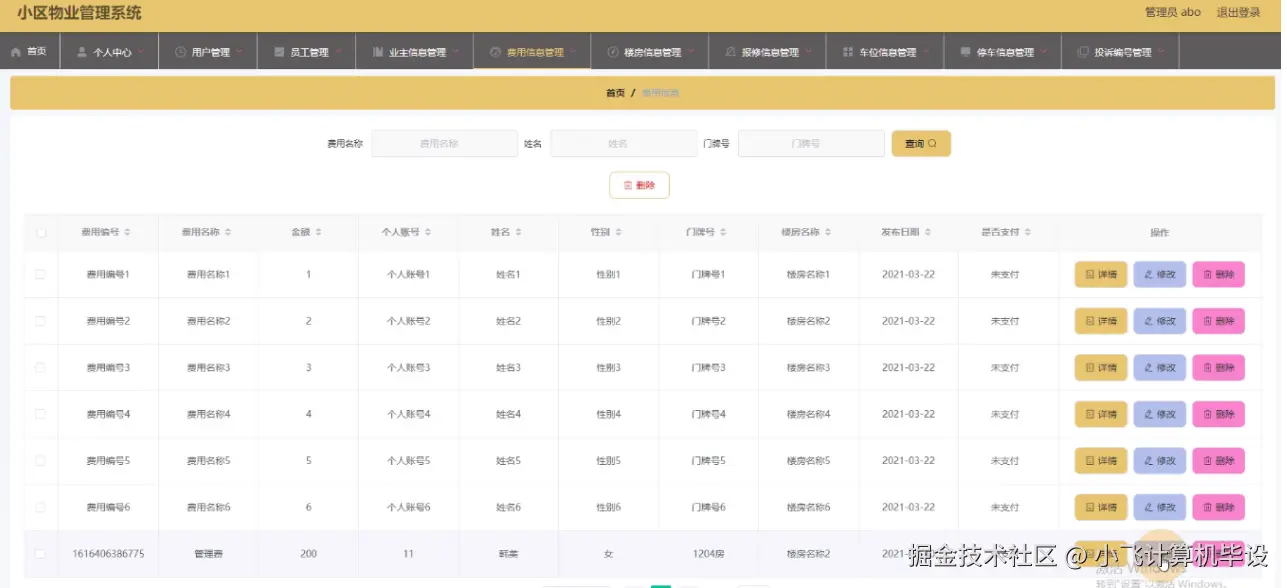Open the 停车信息管理 menu
Viewport: 1287px width, 588px height.
(x=1002, y=52)
